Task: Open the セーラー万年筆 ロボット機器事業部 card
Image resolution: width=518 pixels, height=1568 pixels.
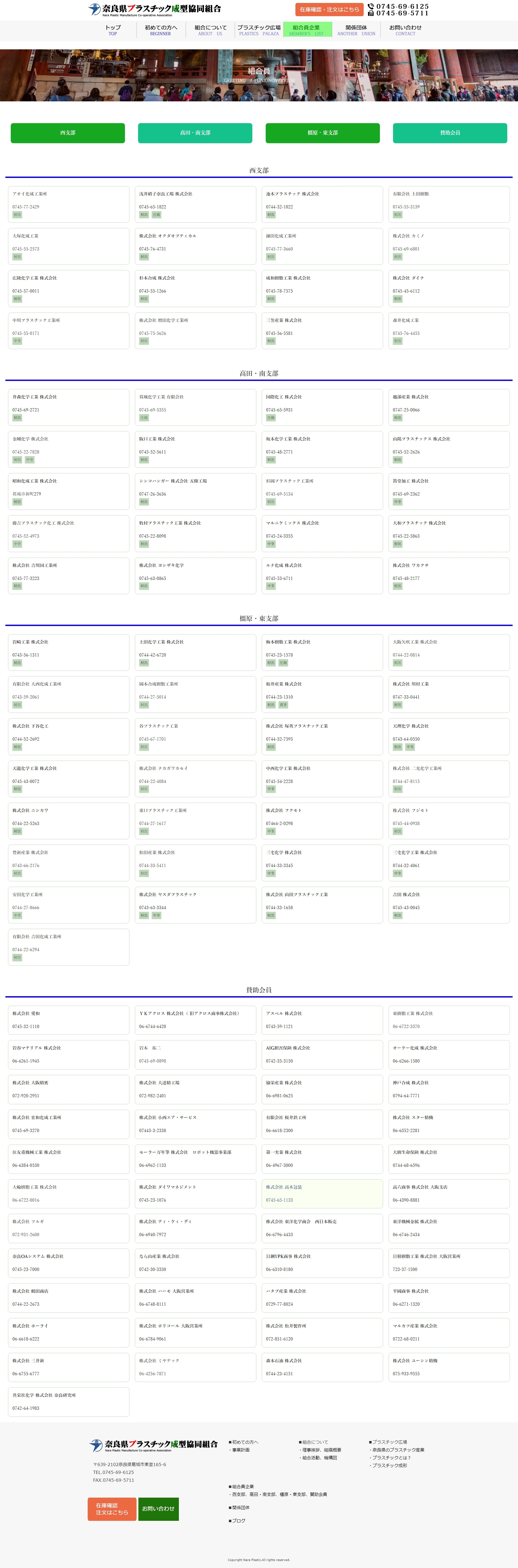Action: [196, 1159]
